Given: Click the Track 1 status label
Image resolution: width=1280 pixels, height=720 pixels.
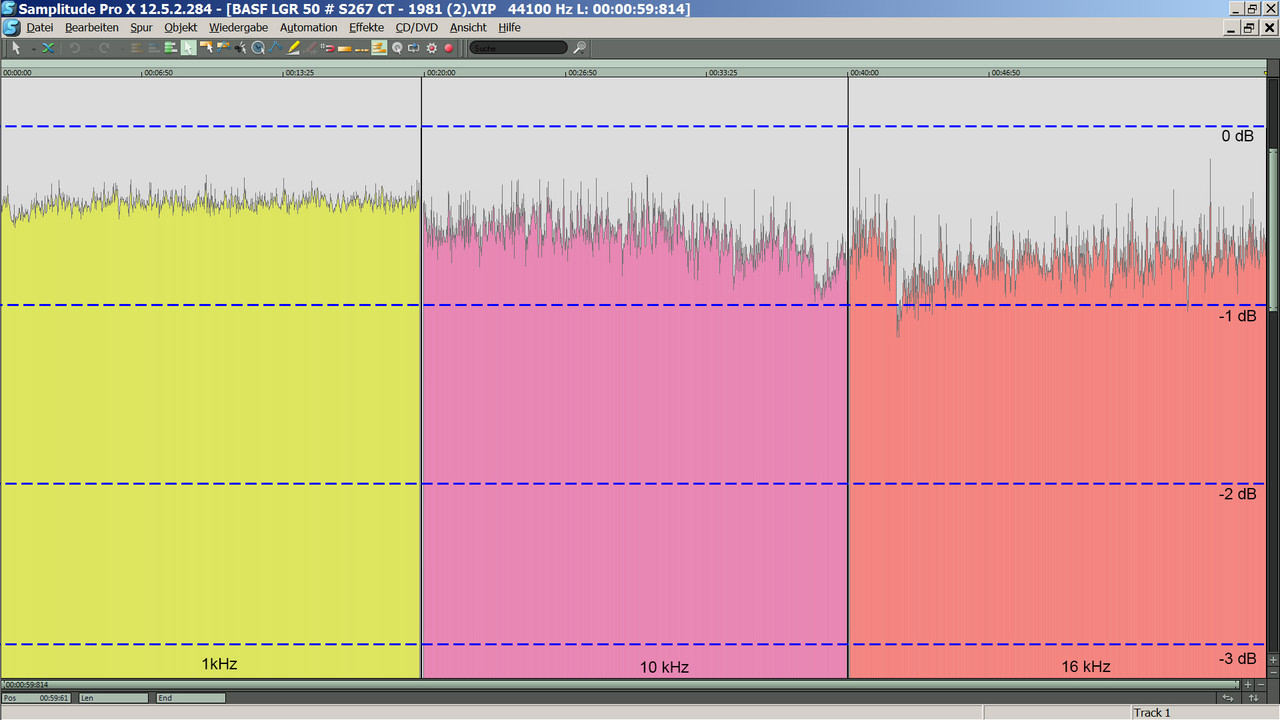Looking at the screenshot, I should [1152, 713].
